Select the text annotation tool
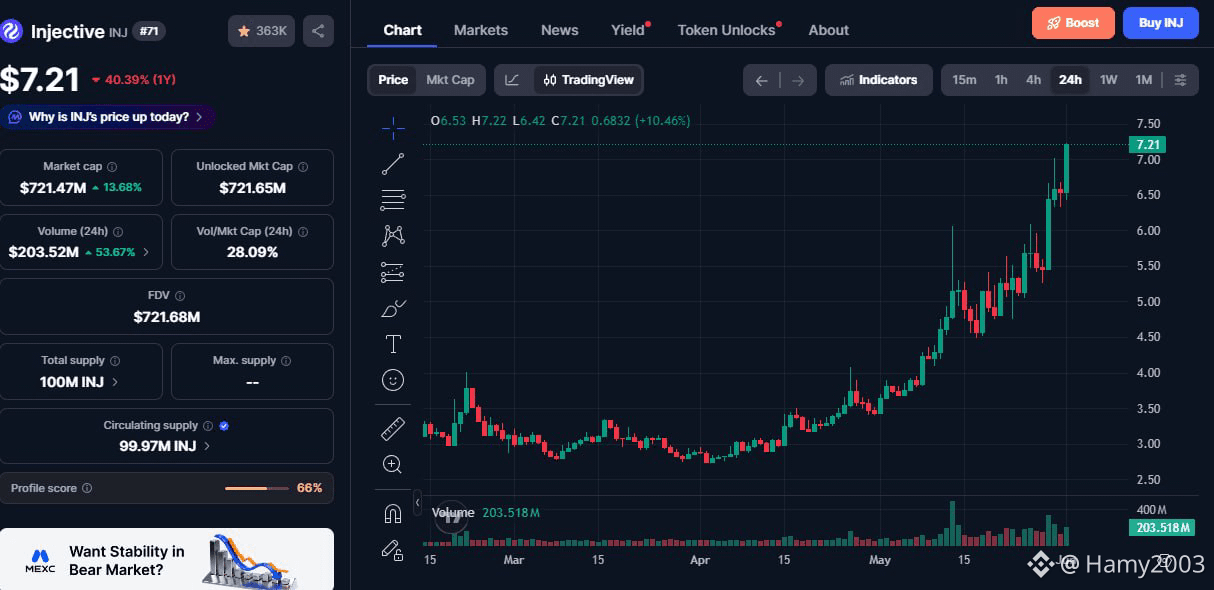This screenshot has height=590, width=1214. (x=393, y=344)
